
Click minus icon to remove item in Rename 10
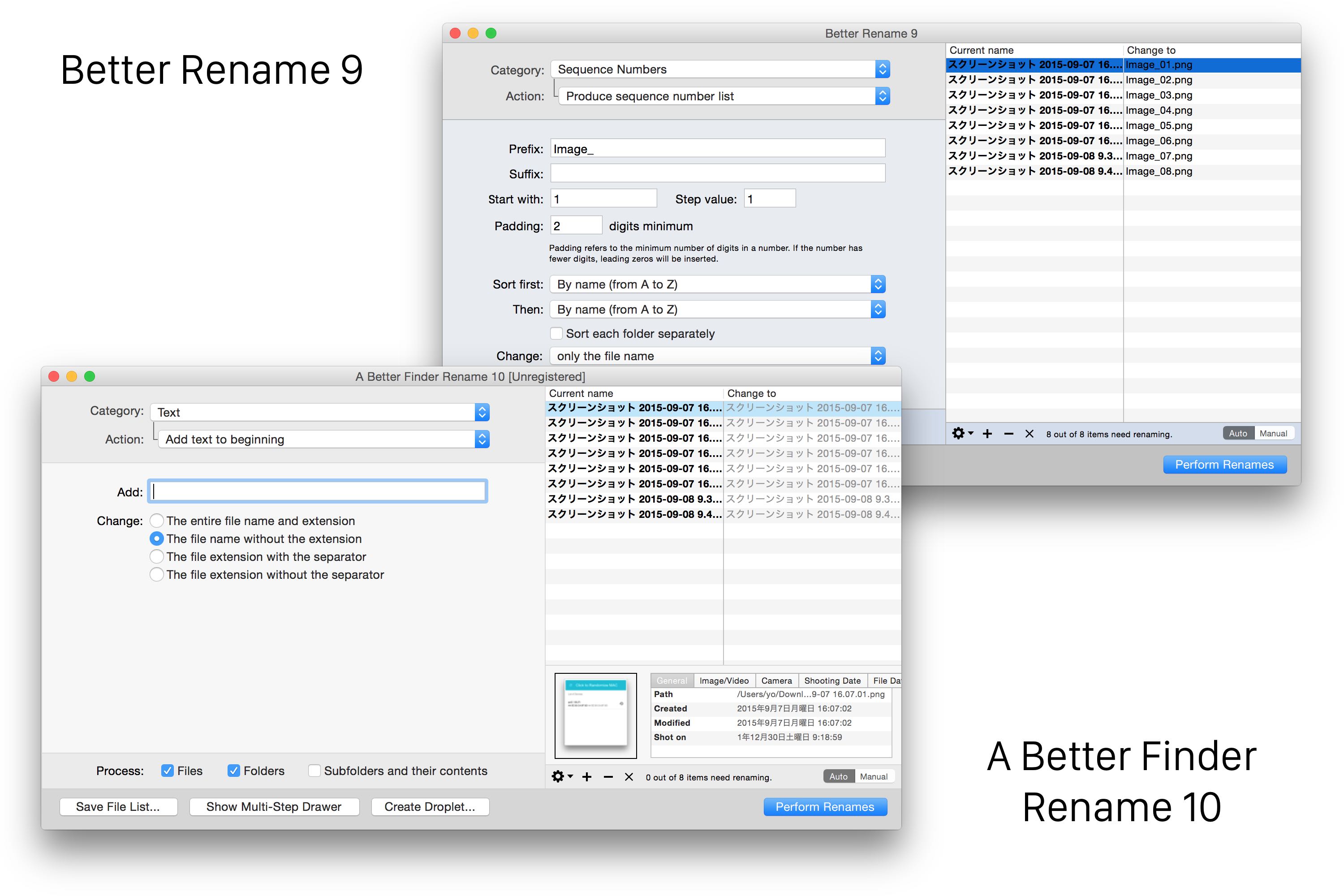point(608,776)
